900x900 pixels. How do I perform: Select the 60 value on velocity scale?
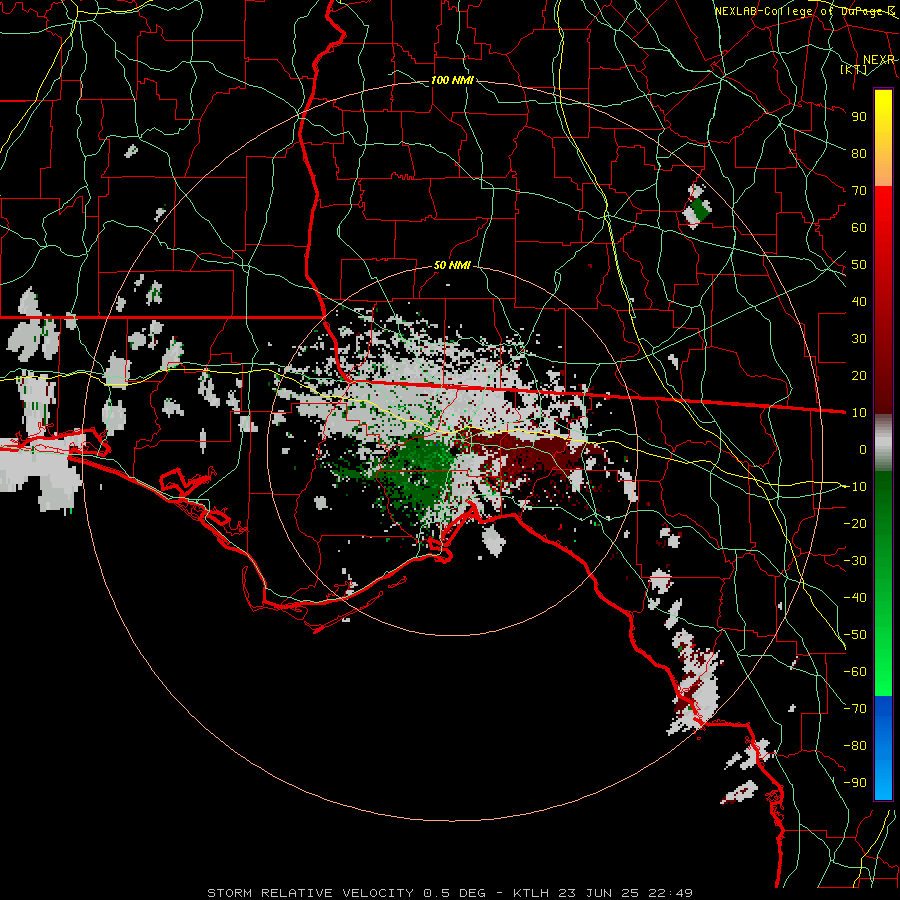click(859, 227)
